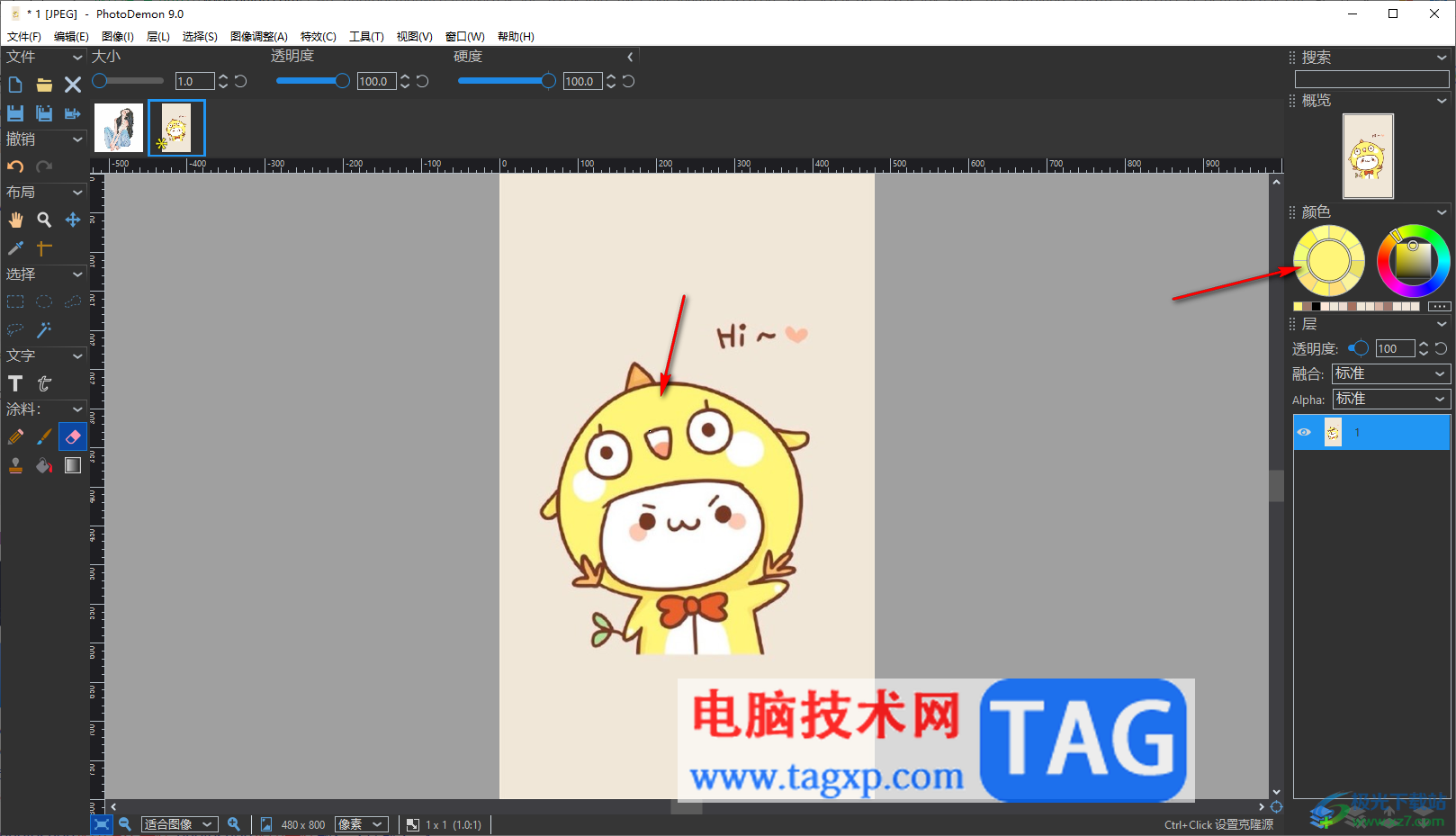Screen dimensions: 1456x836
Task: Open the 编辑(E) menu
Action: click(71, 37)
